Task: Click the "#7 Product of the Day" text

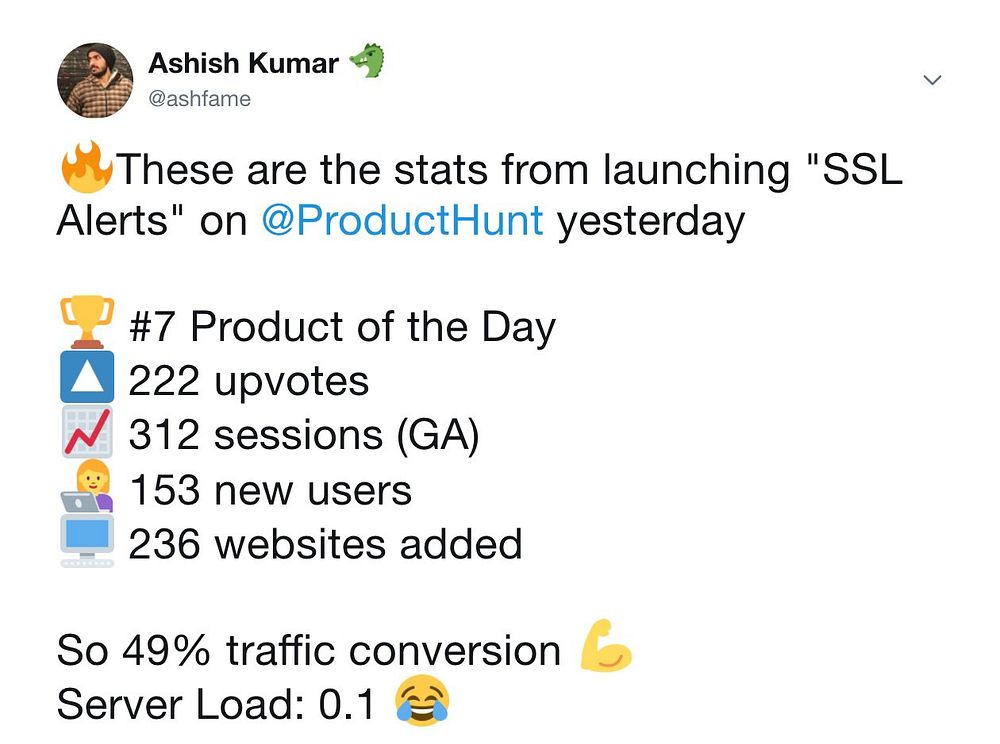Action: (342, 327)
